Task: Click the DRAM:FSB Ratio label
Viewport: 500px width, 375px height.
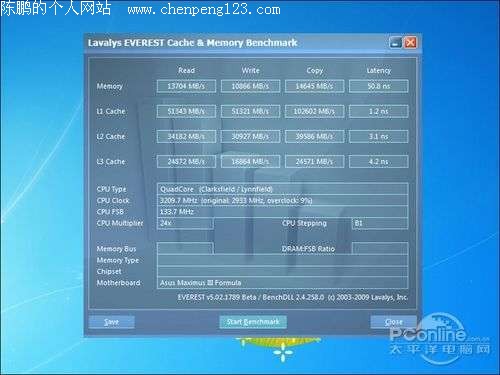Action: pyautogui.click(x=308, y=249)
